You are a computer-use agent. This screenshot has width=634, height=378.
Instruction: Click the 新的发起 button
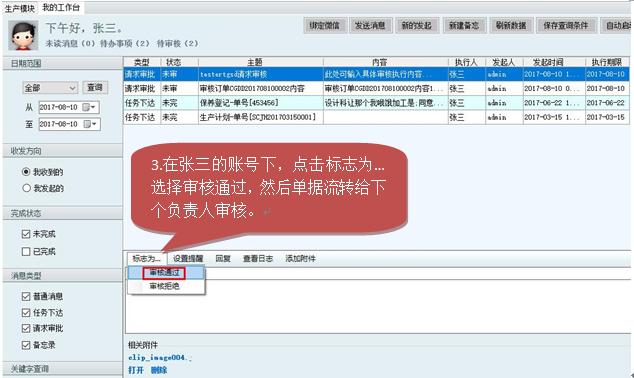click(416, 25)
